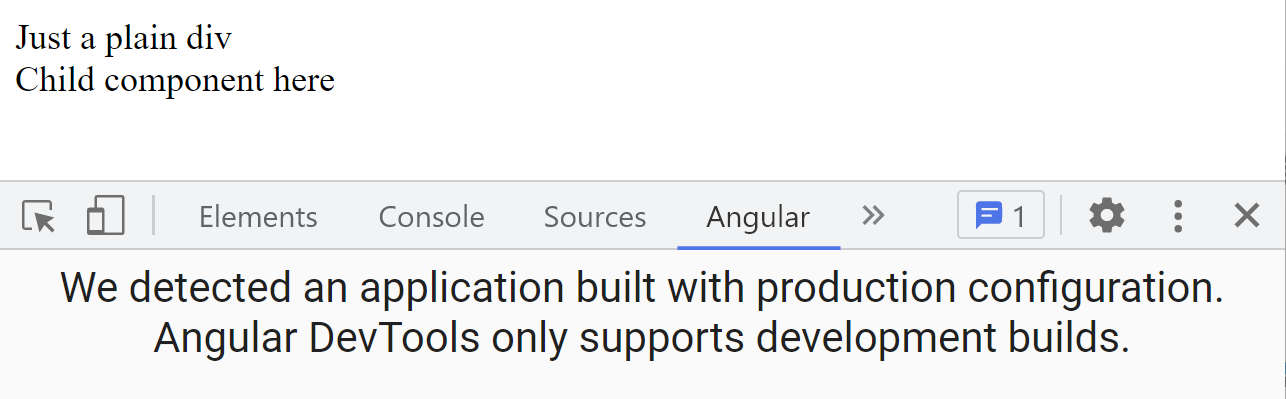Viewport: 1286px width, 399px height.
Task: Click the empty area below the Angular message
Action: pyautogui.click(x=642, y=382)
